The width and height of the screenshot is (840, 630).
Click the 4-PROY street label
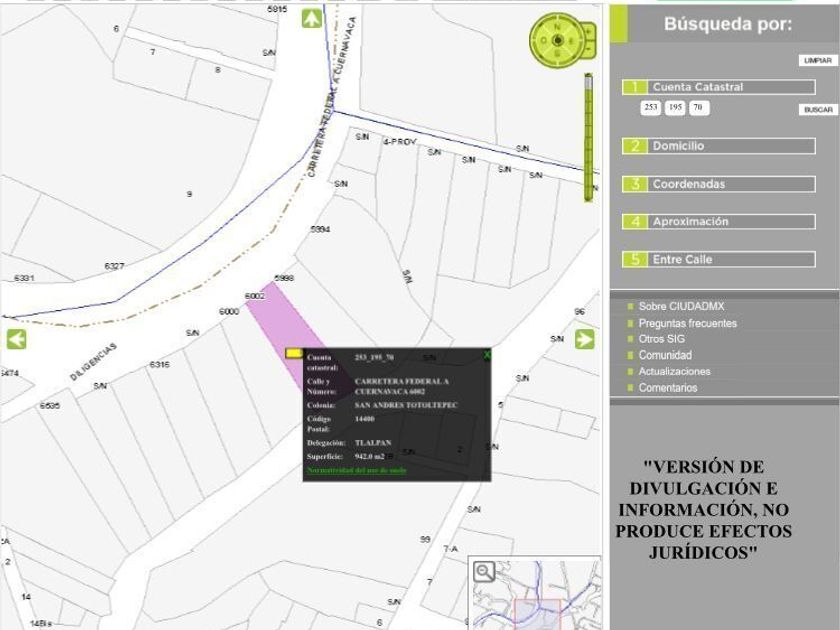click(x=400, y=141)
